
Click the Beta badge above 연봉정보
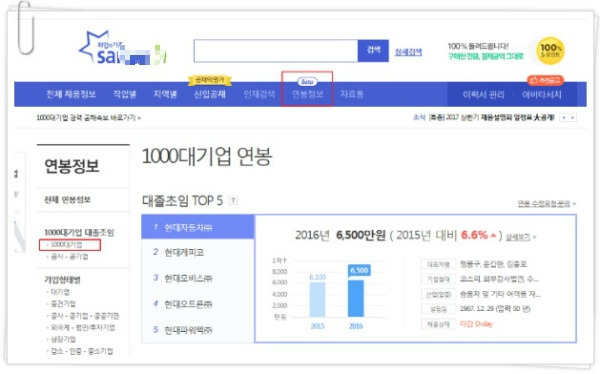pos(307,82)
